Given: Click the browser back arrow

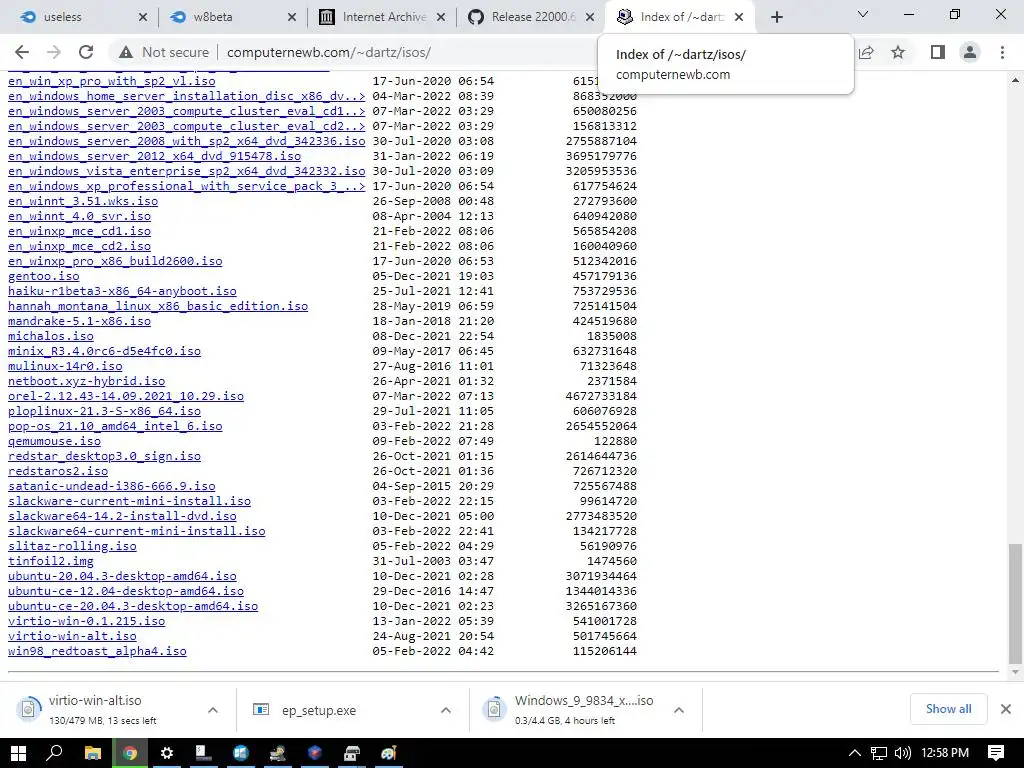Looking at the screenshot, I should coord(22,52).
